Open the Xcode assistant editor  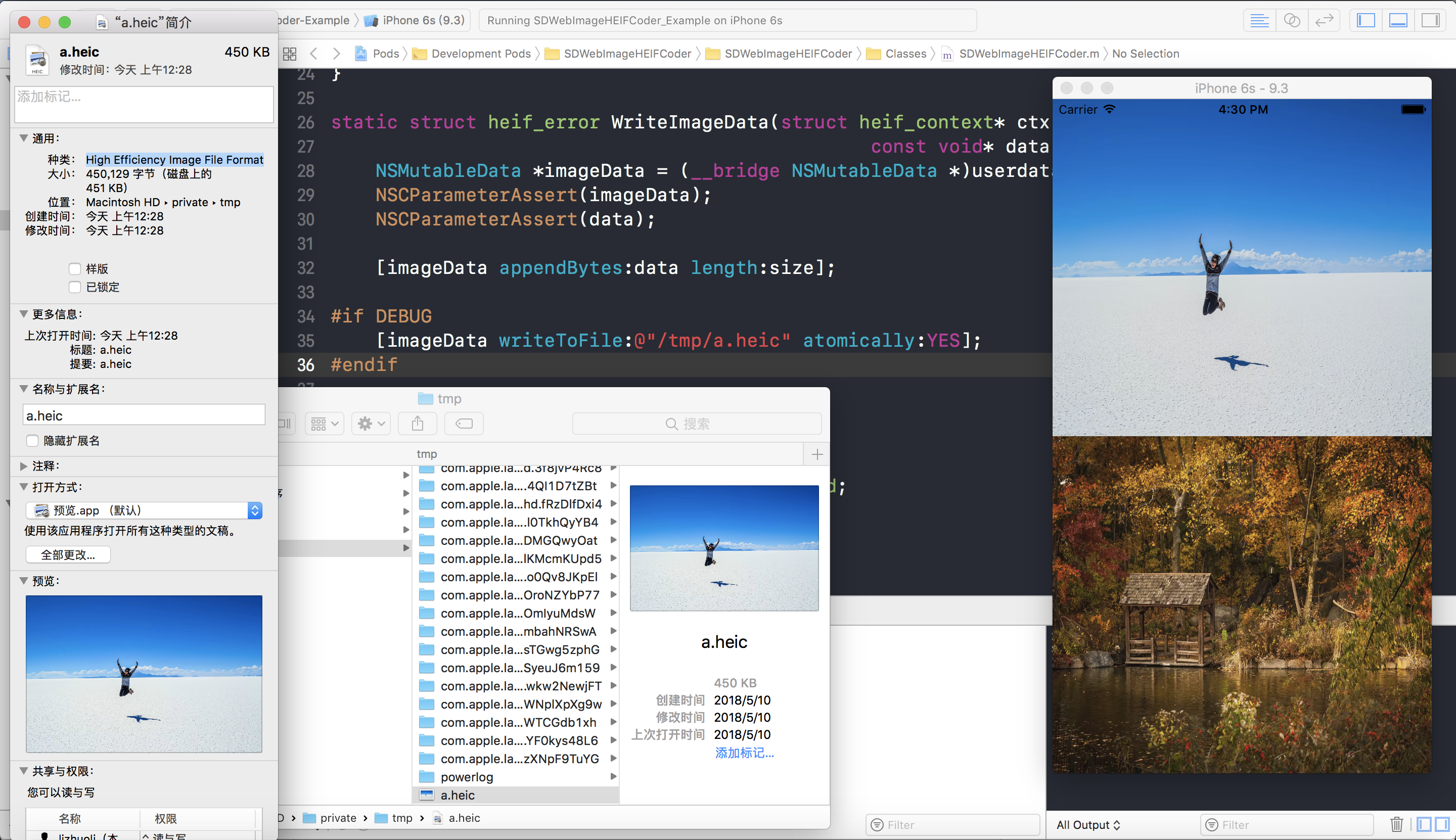[x=1292, y=21]
